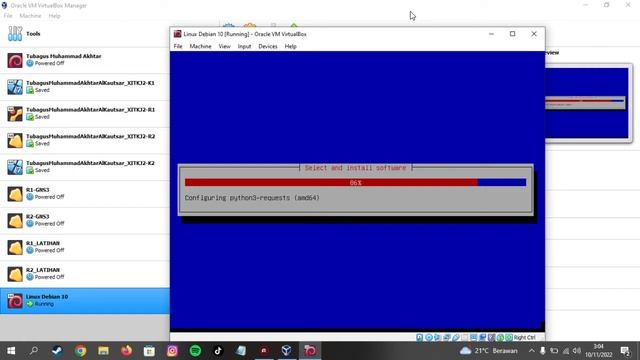The image size is (640, 360).
Task: Open File Explorer from the taskbar
Action: [x=103, y=351]
